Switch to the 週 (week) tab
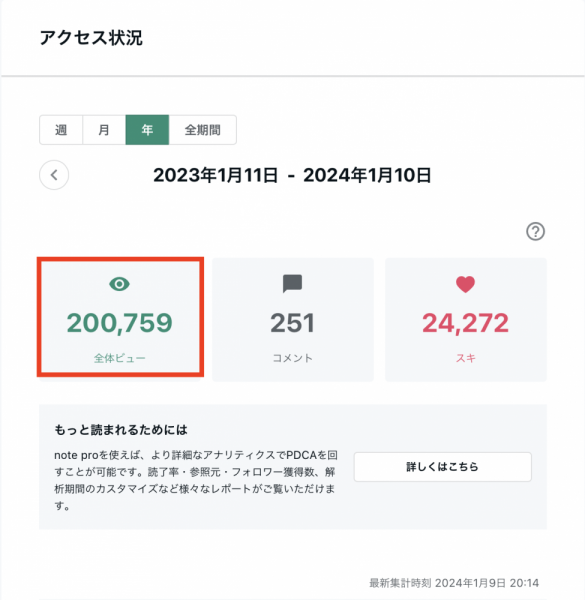 [61, 130]
